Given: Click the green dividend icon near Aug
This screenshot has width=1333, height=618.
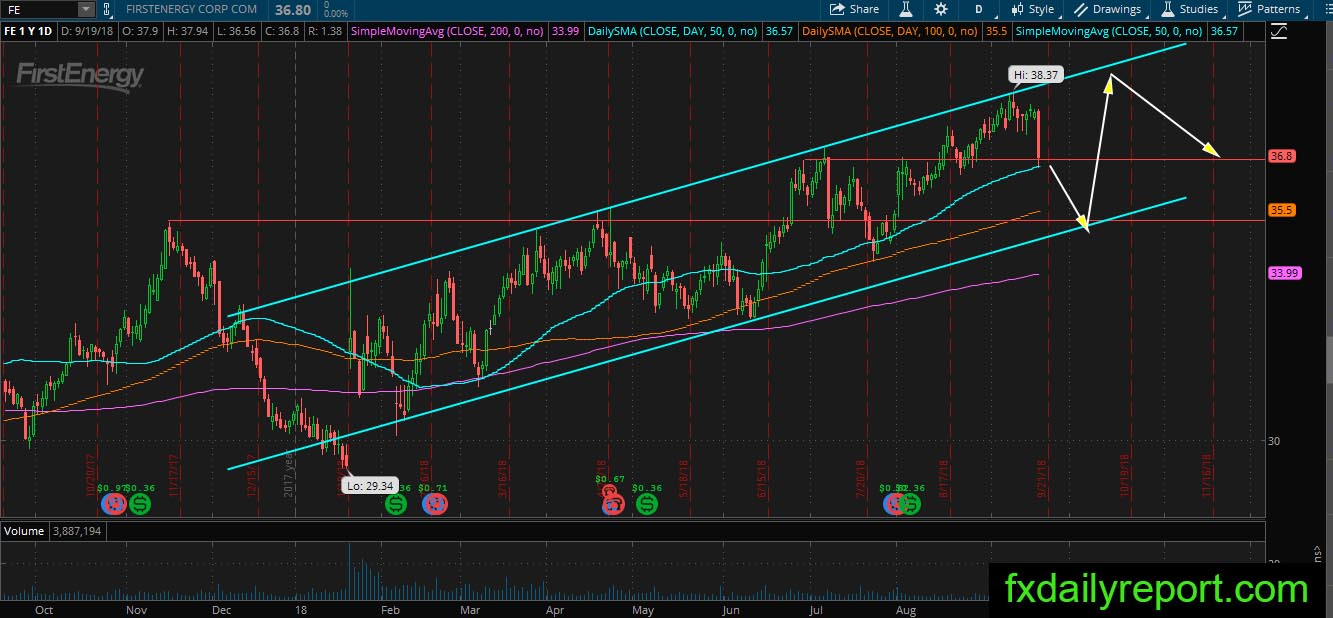Looking at the screenshot, I should click(x=910, y=503).
